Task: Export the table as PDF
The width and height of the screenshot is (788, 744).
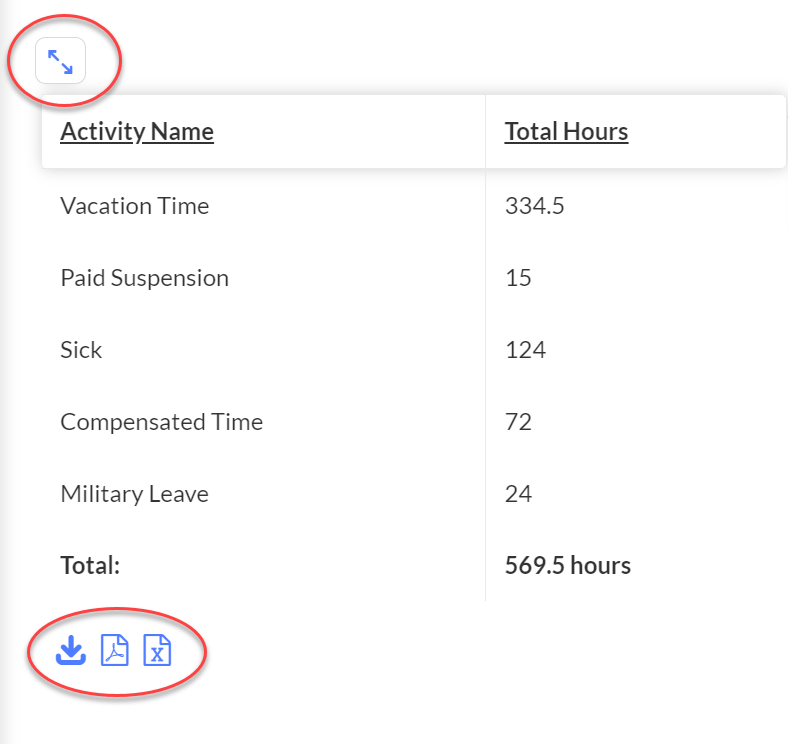Action: pyautogui.click(x=115, y=650)
